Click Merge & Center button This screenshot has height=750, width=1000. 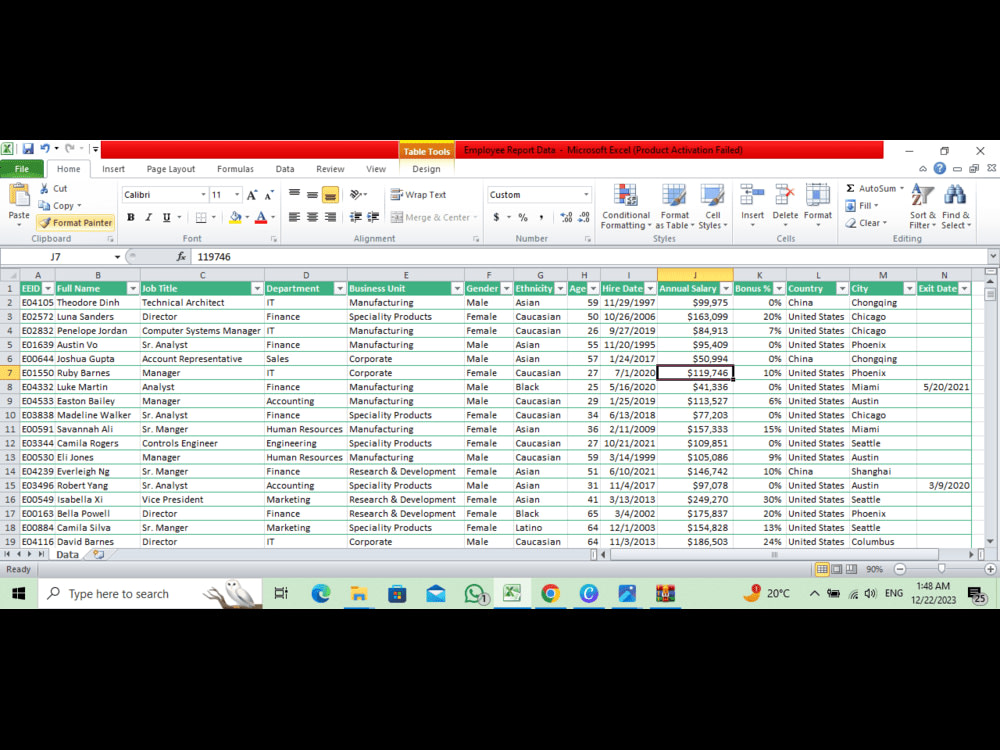click(x=434, y=217)
